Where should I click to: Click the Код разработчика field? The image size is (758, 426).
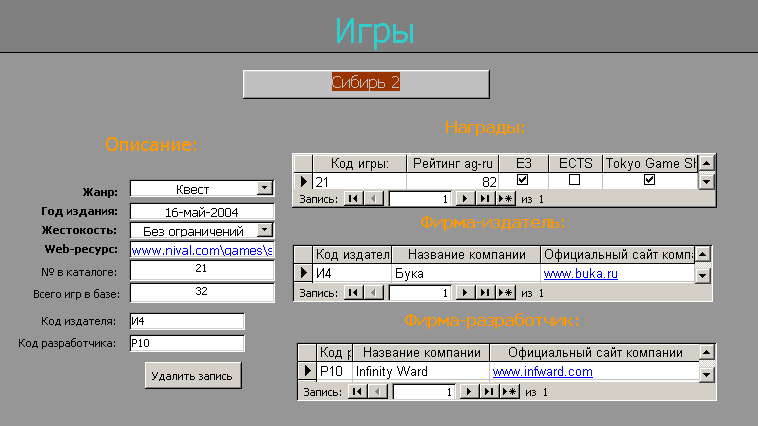[187, 343]
